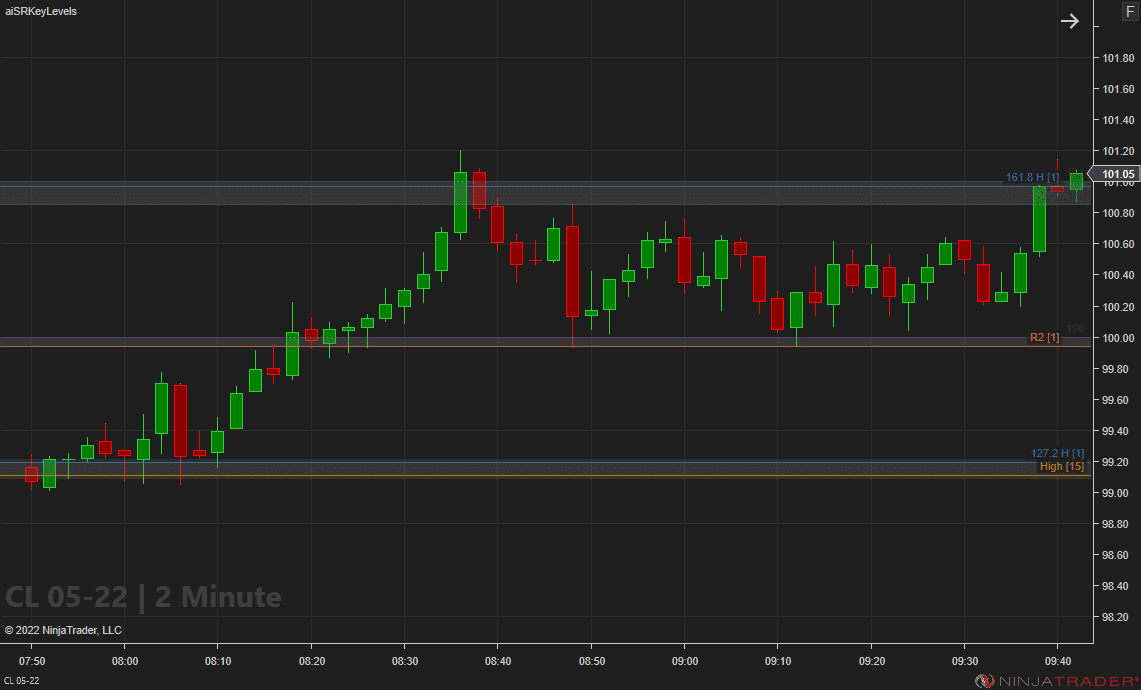Click the 101.05 current price marker
The image size is (1141, 690).
point(1116,175)
